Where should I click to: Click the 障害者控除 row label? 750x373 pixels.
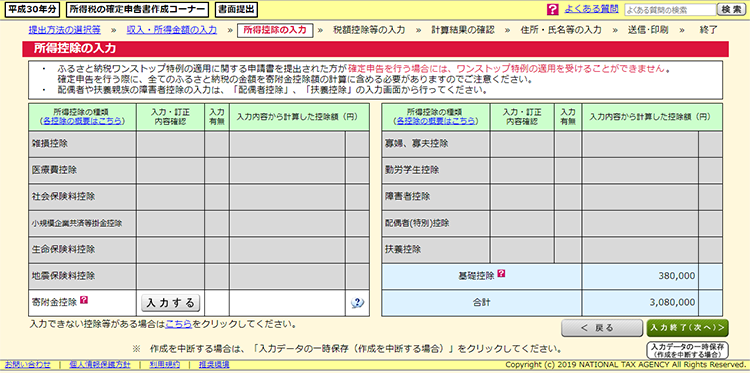408,197
